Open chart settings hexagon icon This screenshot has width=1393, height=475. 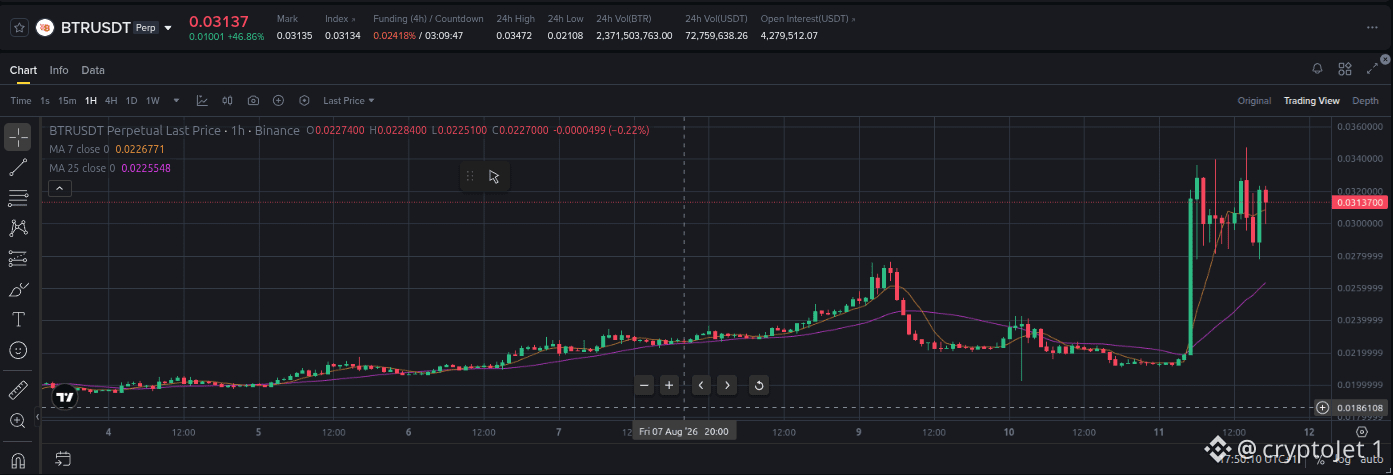click(x=304, y=100)
